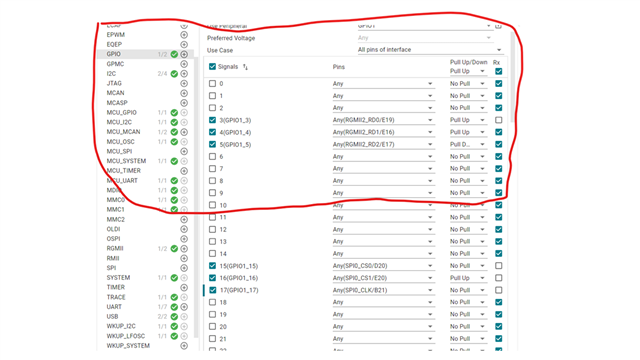
Task: Select TRACE in the peripheral list
Action: coord(116,297)
